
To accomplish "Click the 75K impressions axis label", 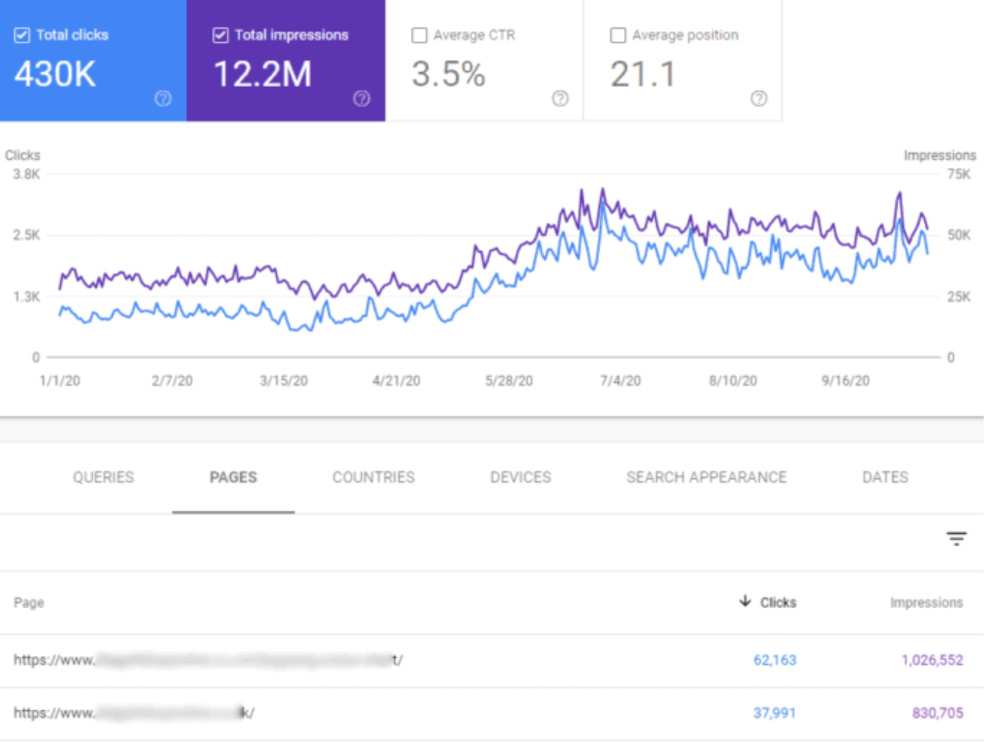I will point(959,174).
